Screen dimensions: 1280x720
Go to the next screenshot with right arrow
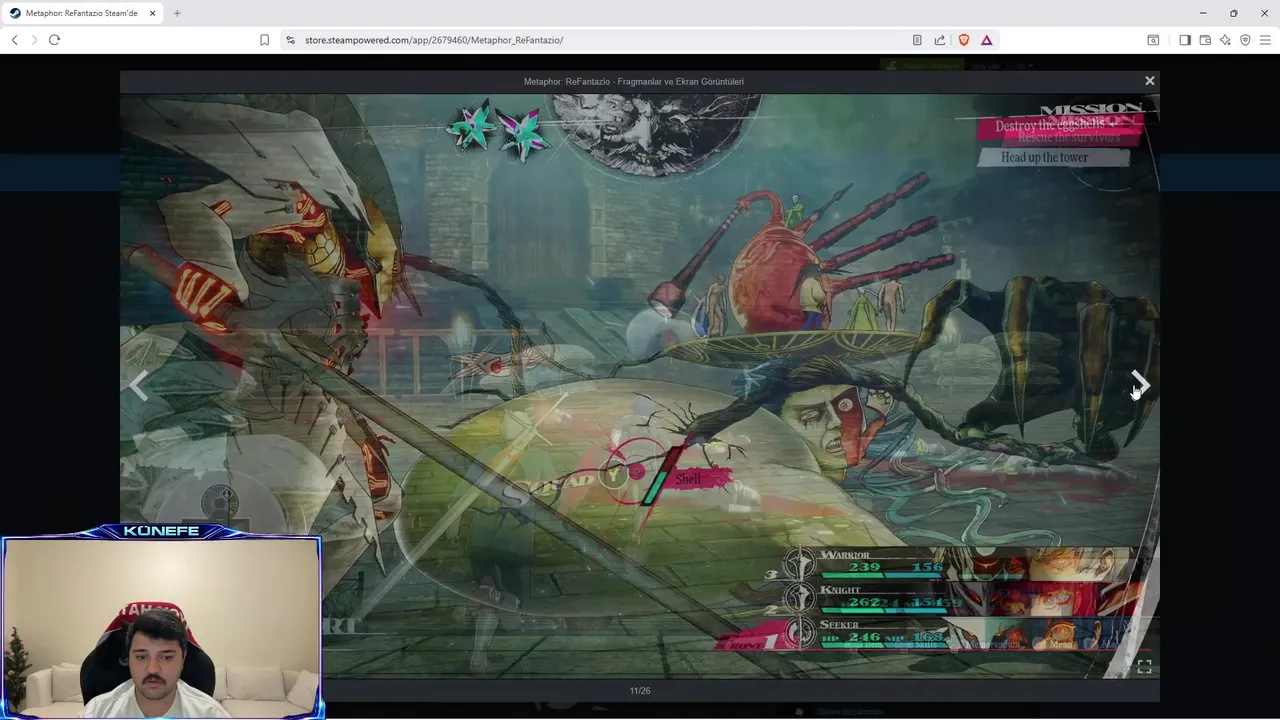pos(1140,385)
